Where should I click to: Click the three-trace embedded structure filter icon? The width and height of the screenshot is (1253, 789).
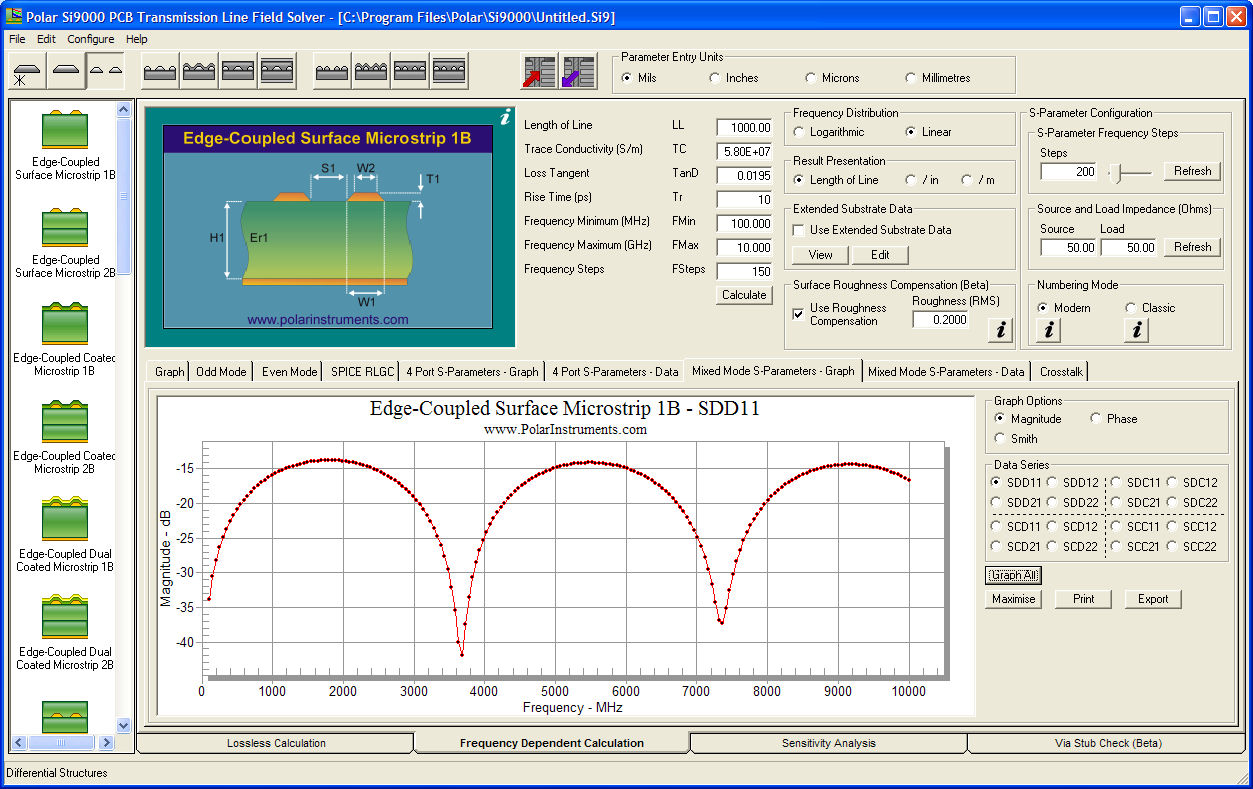[x=410, y=71]
